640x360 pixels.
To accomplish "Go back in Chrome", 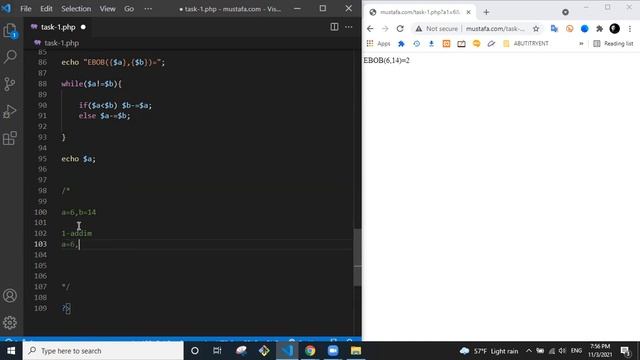I will pyautogui.click(x=370, y=29).
